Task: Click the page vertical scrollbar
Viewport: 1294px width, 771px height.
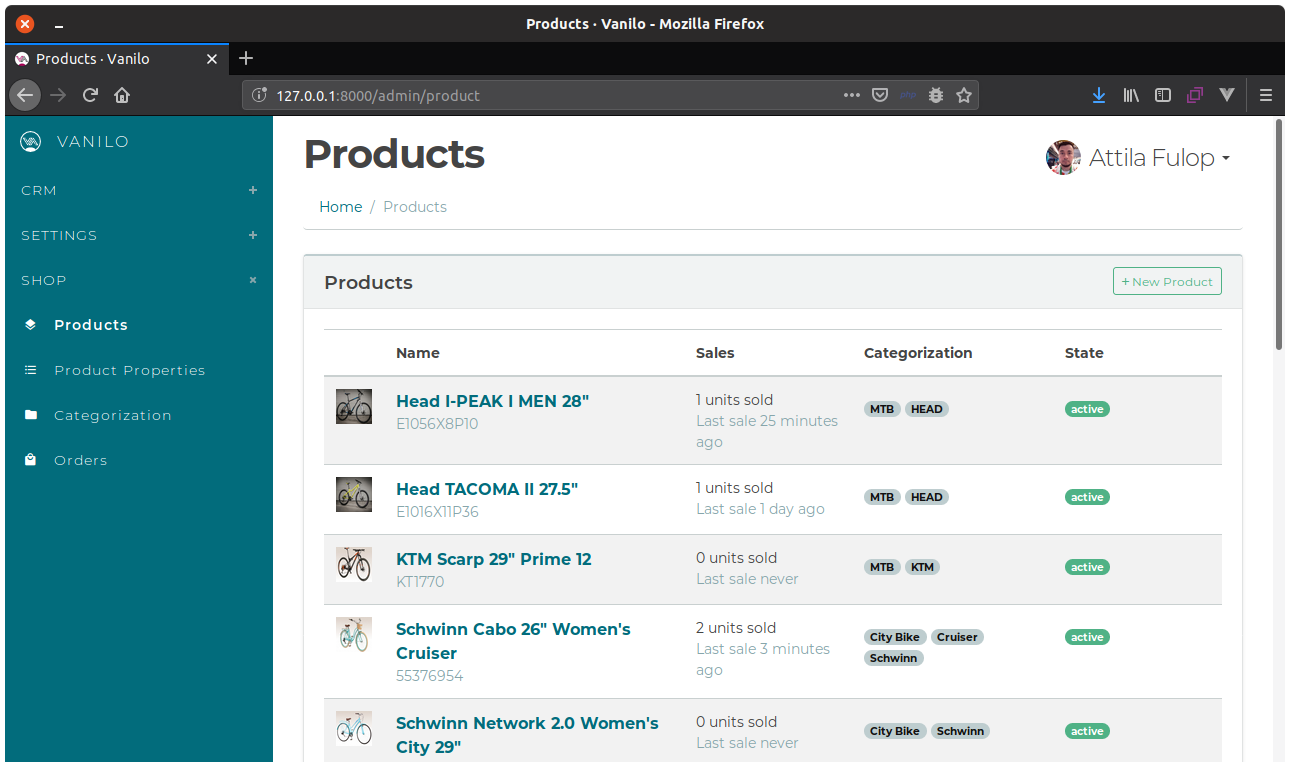Action: coord(1279,235)
